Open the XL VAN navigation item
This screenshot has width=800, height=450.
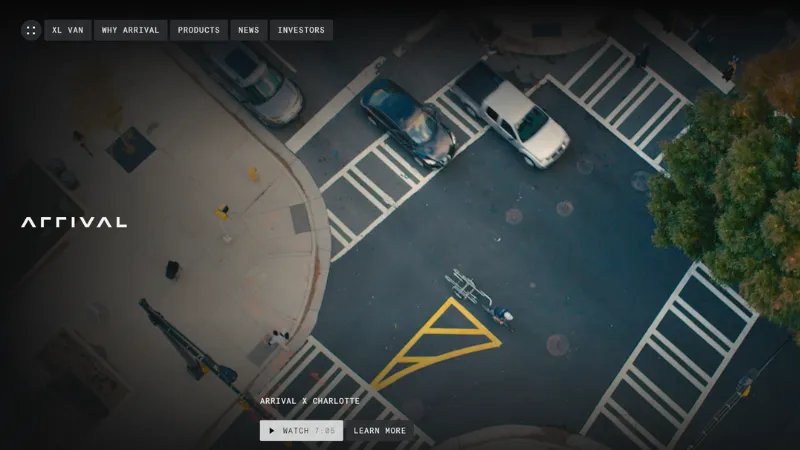coord(68,30)
